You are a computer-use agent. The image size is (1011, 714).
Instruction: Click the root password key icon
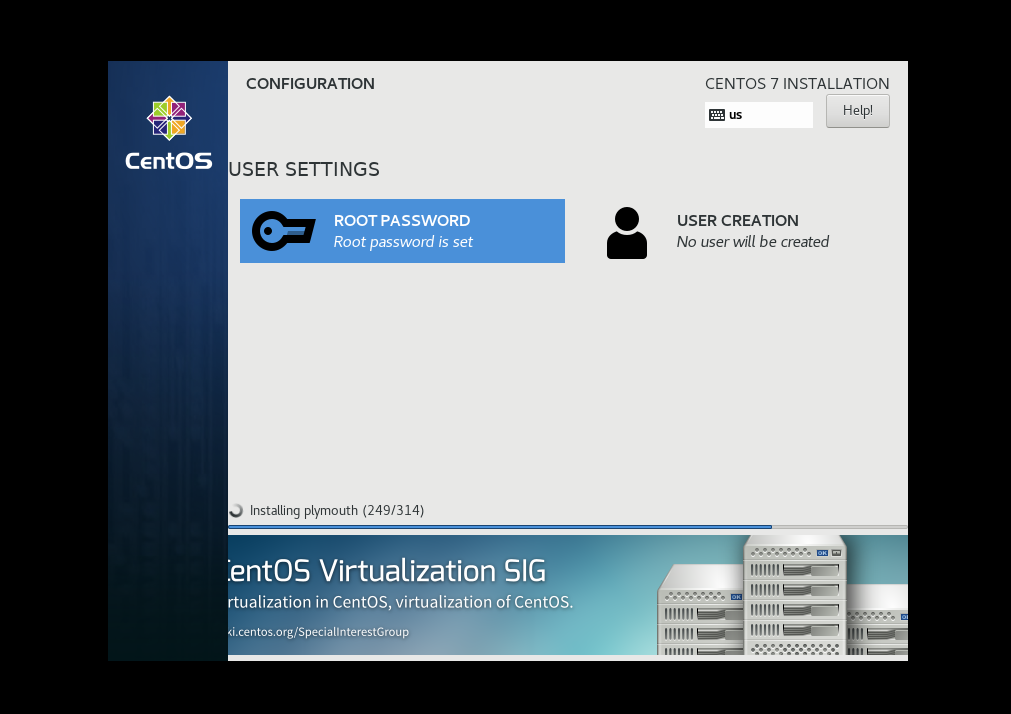[284, 231]
